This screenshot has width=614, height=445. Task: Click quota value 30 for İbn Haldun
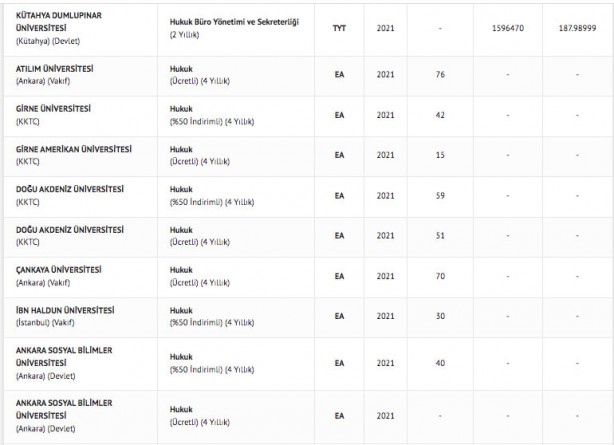coord(440,317)
